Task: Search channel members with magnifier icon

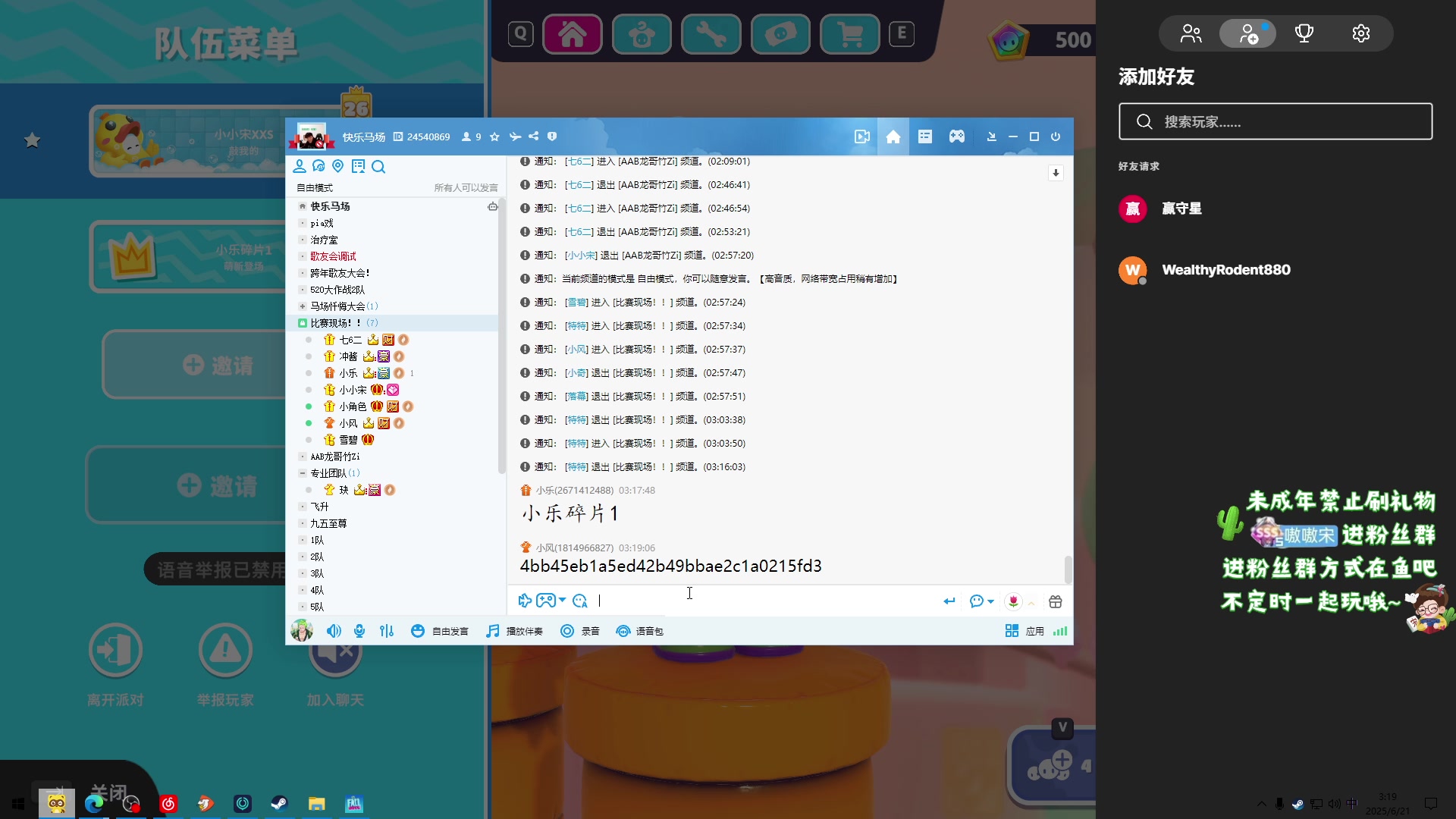Action: [378, 167]
